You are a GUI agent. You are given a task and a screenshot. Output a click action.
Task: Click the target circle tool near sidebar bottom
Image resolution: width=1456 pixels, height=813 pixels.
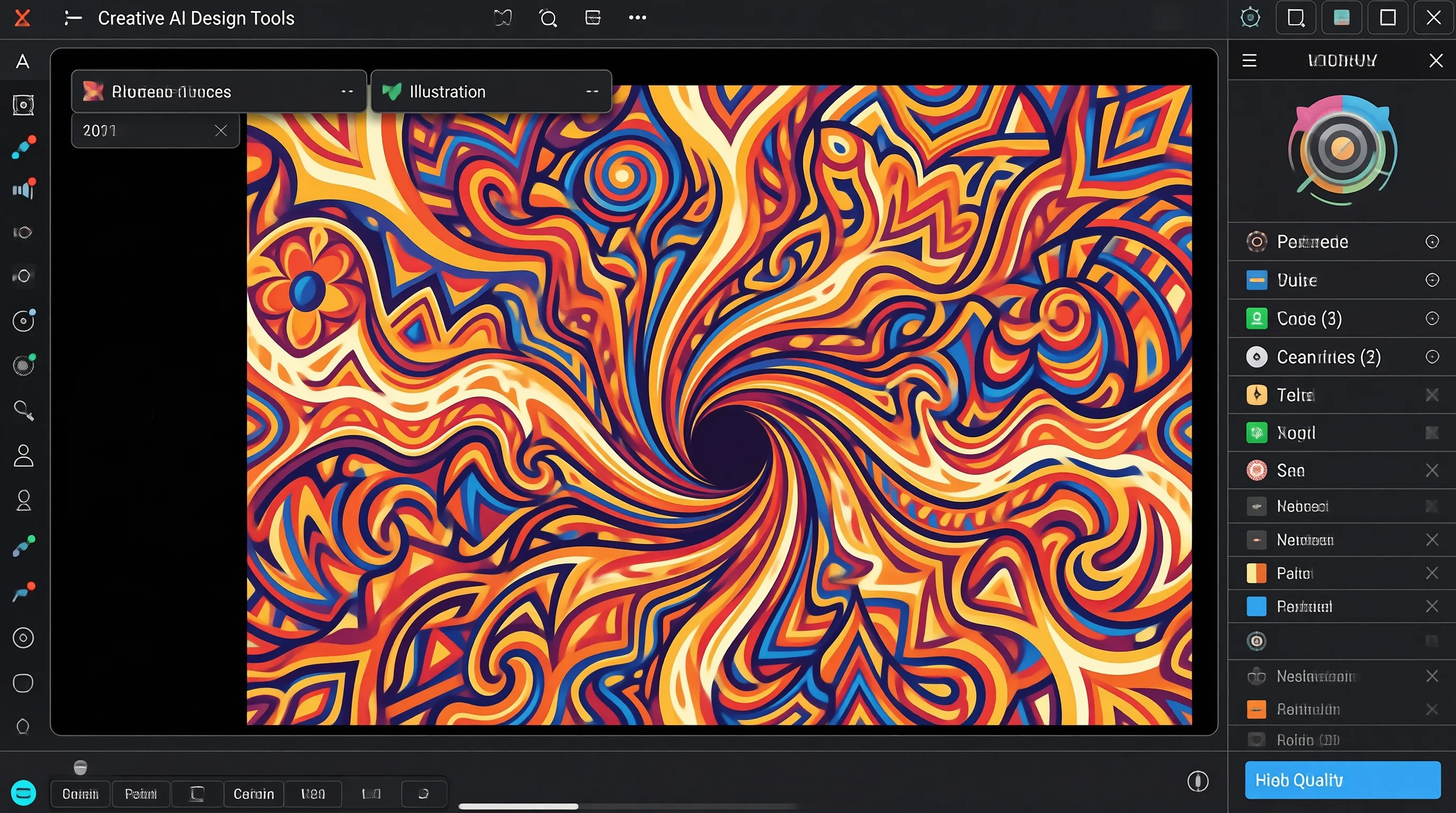[x=23, y=638]
